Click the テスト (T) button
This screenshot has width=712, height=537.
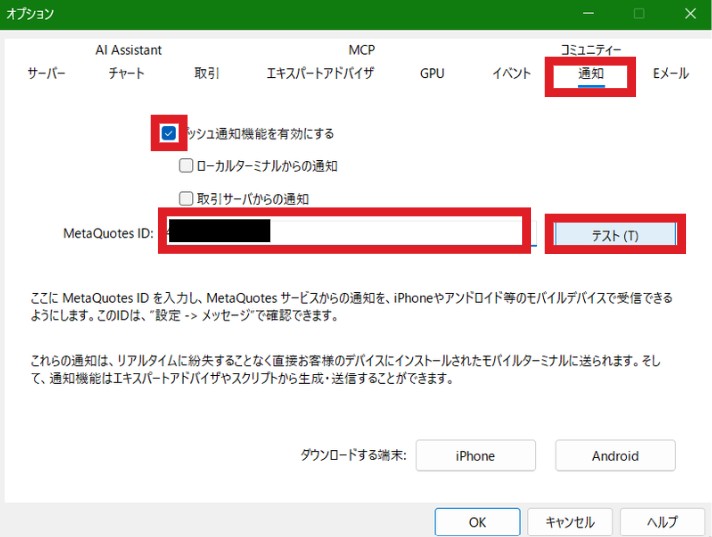(615, 235)
